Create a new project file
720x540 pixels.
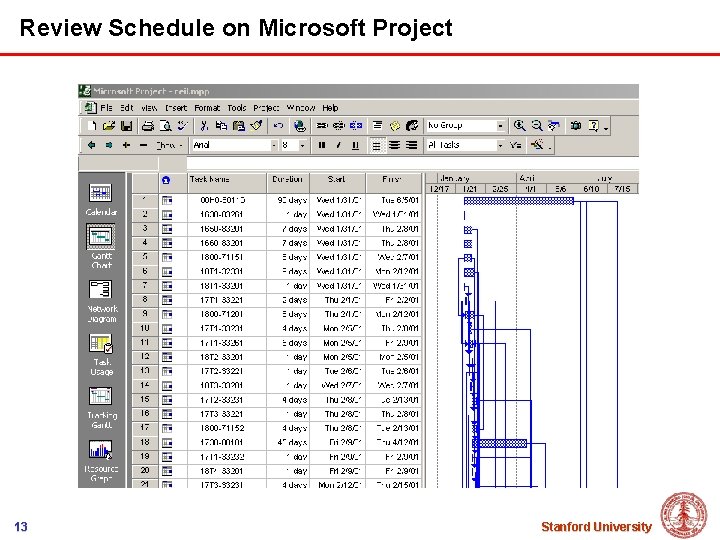pyautogui.click(x=92, y=125)
